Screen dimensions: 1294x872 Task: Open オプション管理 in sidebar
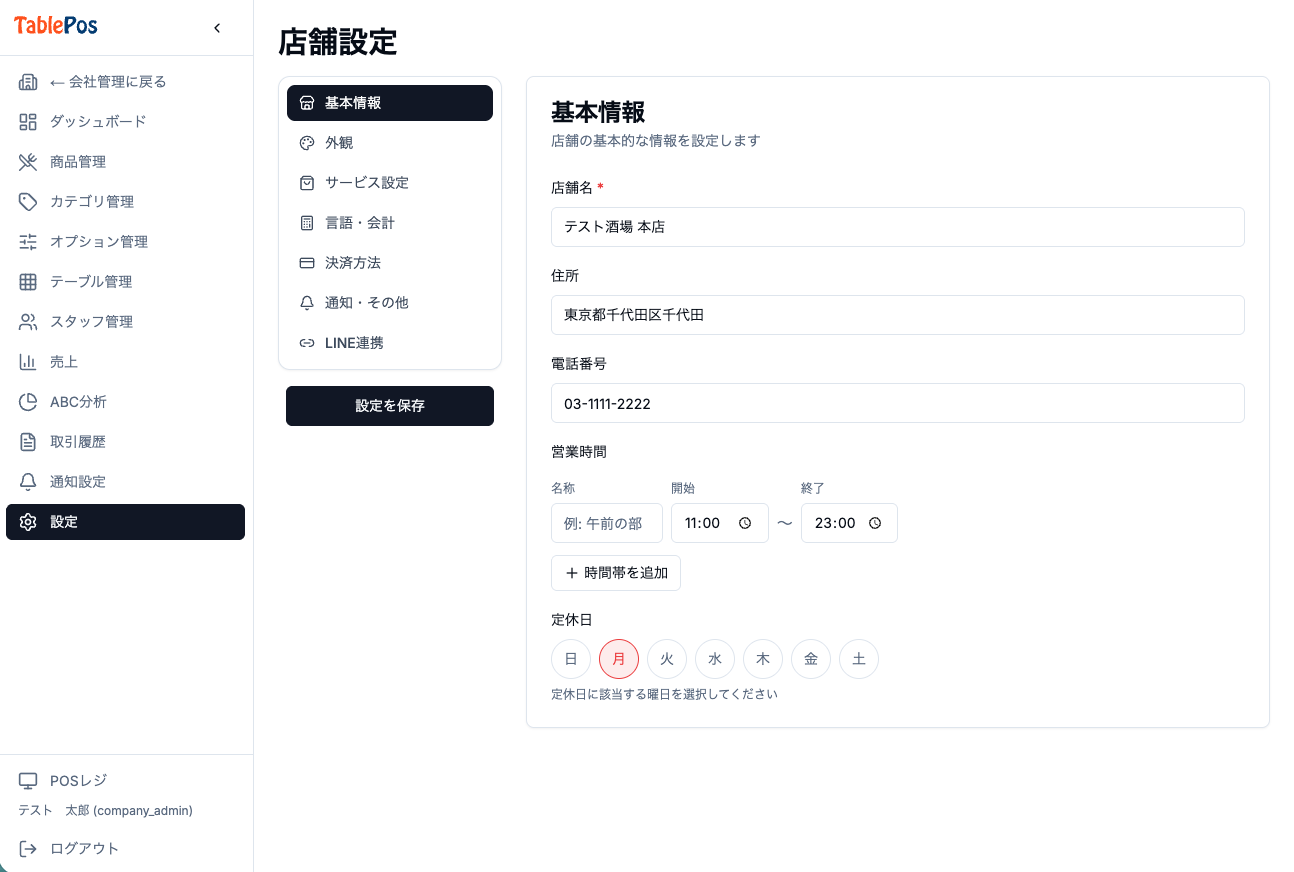click(125, 242)
